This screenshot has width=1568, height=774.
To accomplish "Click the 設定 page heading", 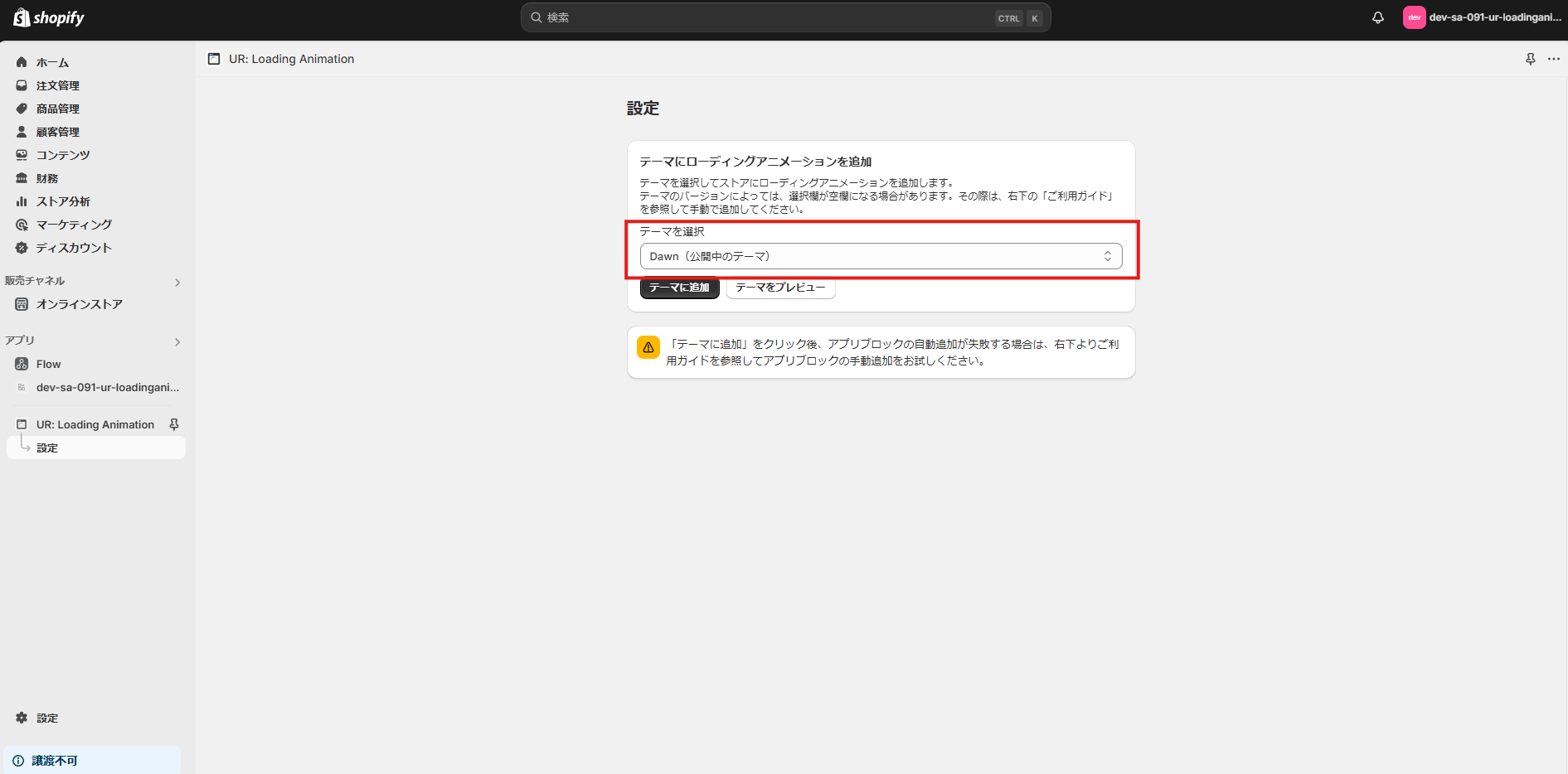I will [x=643, y=108].
